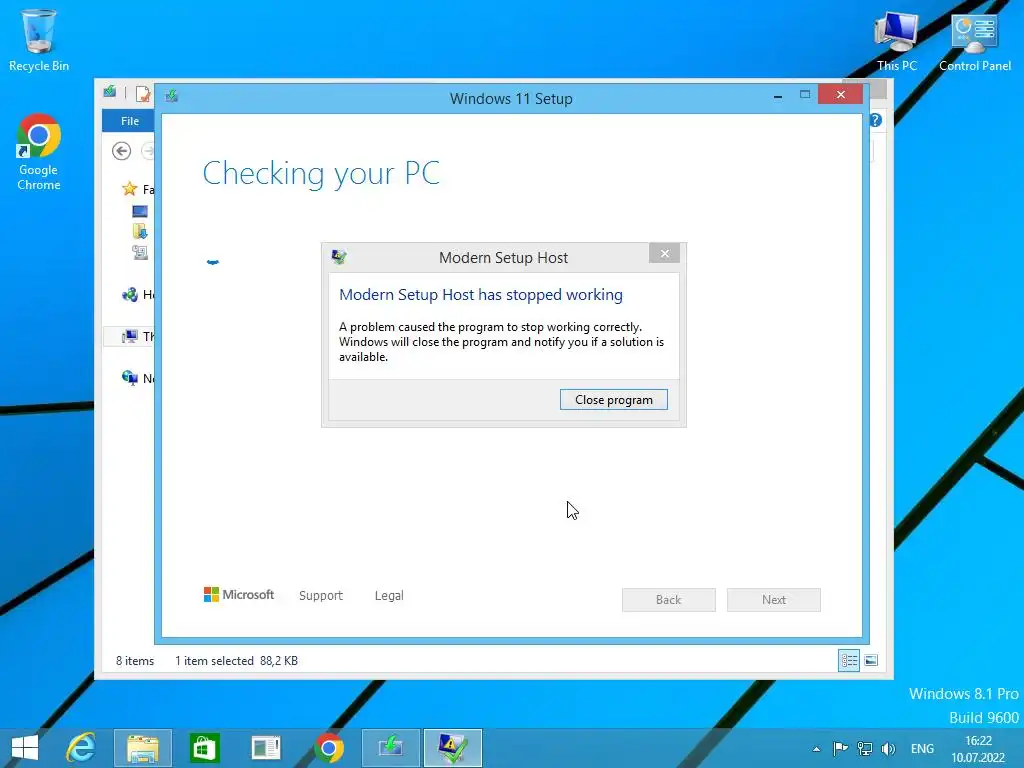Open the Windows Store taskbar icon
This screenshot has width=1024, height=768.
(x=204, y=748)
